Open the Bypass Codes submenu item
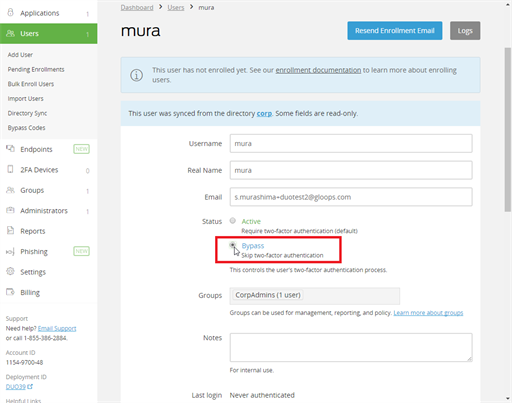 point(26,128)
